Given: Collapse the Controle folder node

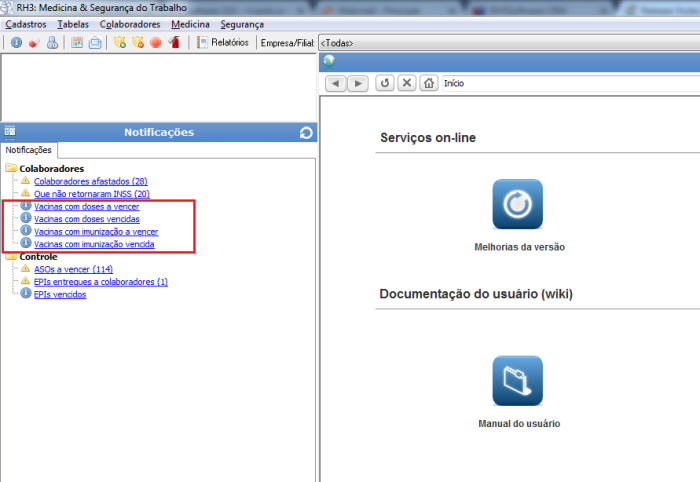Looking at the screenshot, I should pyautogui.click(x=12, y=257).
